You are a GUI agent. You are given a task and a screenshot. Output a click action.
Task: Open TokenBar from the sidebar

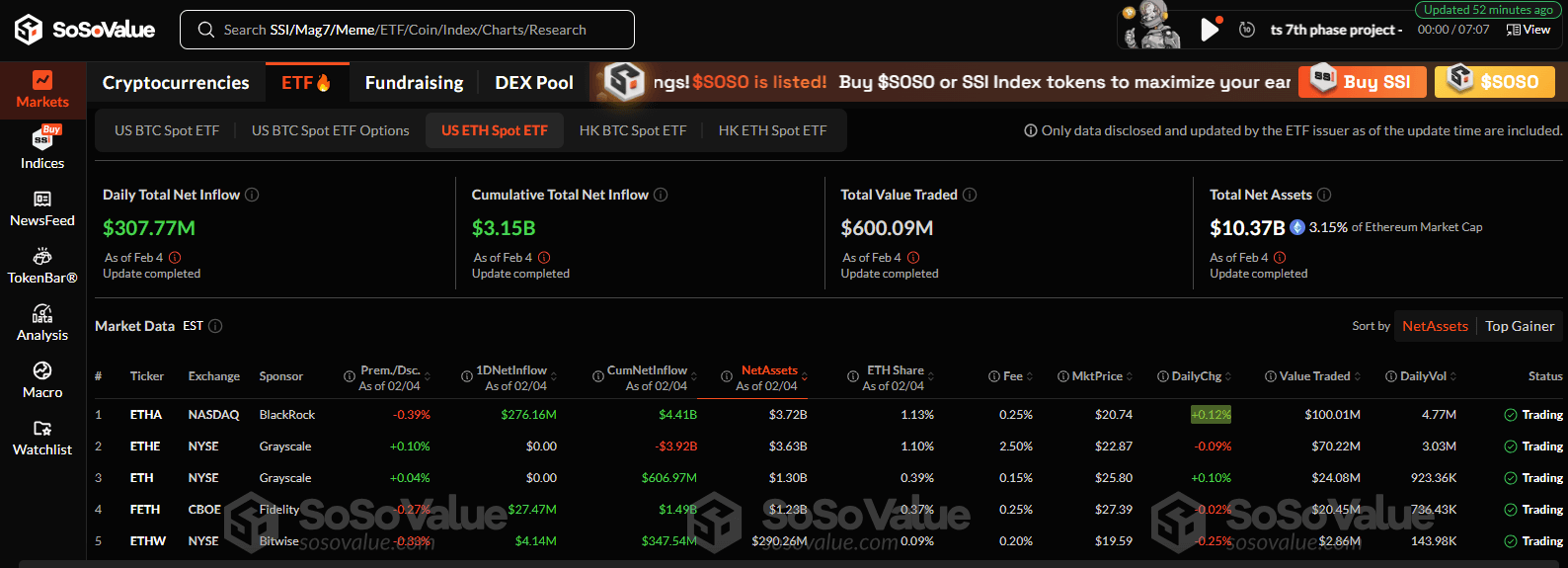[x=42, y=266]
